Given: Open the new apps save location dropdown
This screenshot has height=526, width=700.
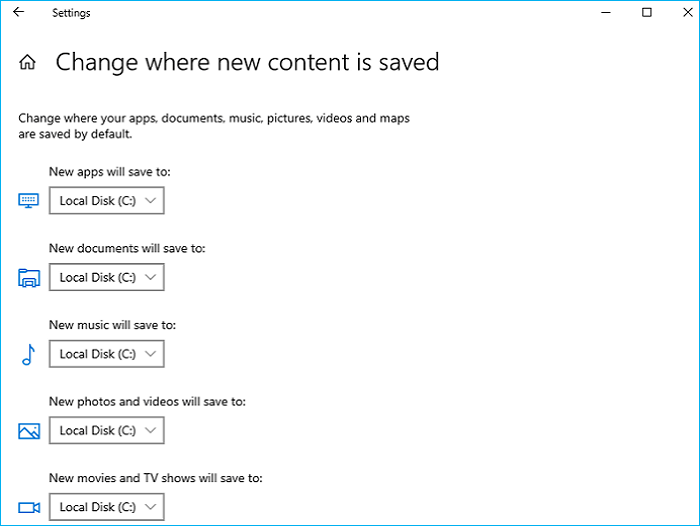Looking at the screenshot, I should [x=106, y=201].
